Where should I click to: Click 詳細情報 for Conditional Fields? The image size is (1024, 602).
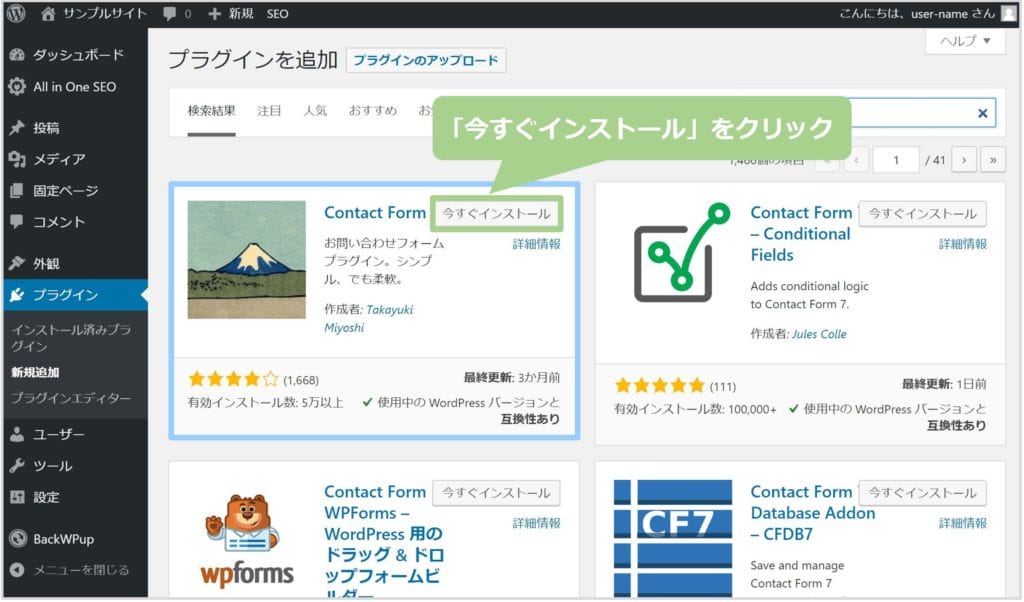click(963, 244)
